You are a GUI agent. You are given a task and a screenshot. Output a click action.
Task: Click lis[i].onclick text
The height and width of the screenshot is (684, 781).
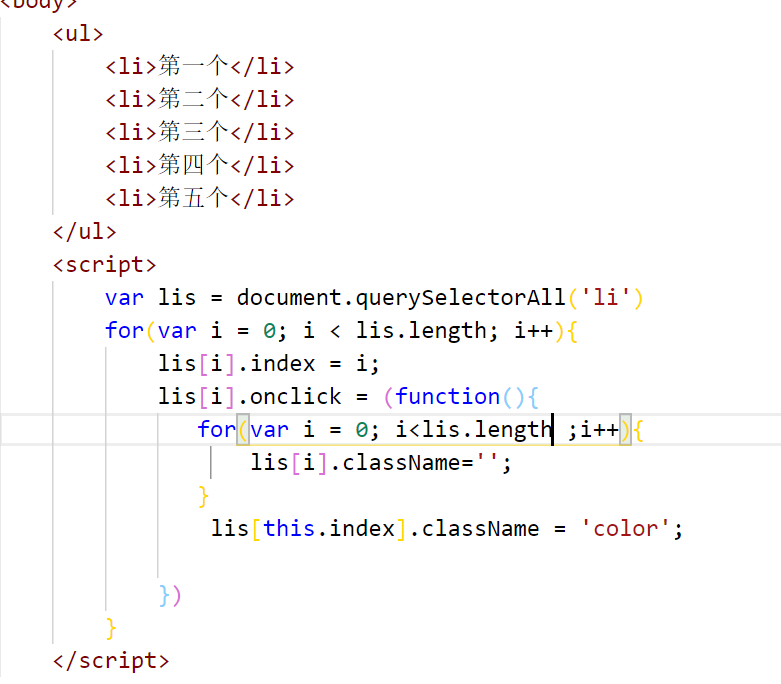click(250, 397)
